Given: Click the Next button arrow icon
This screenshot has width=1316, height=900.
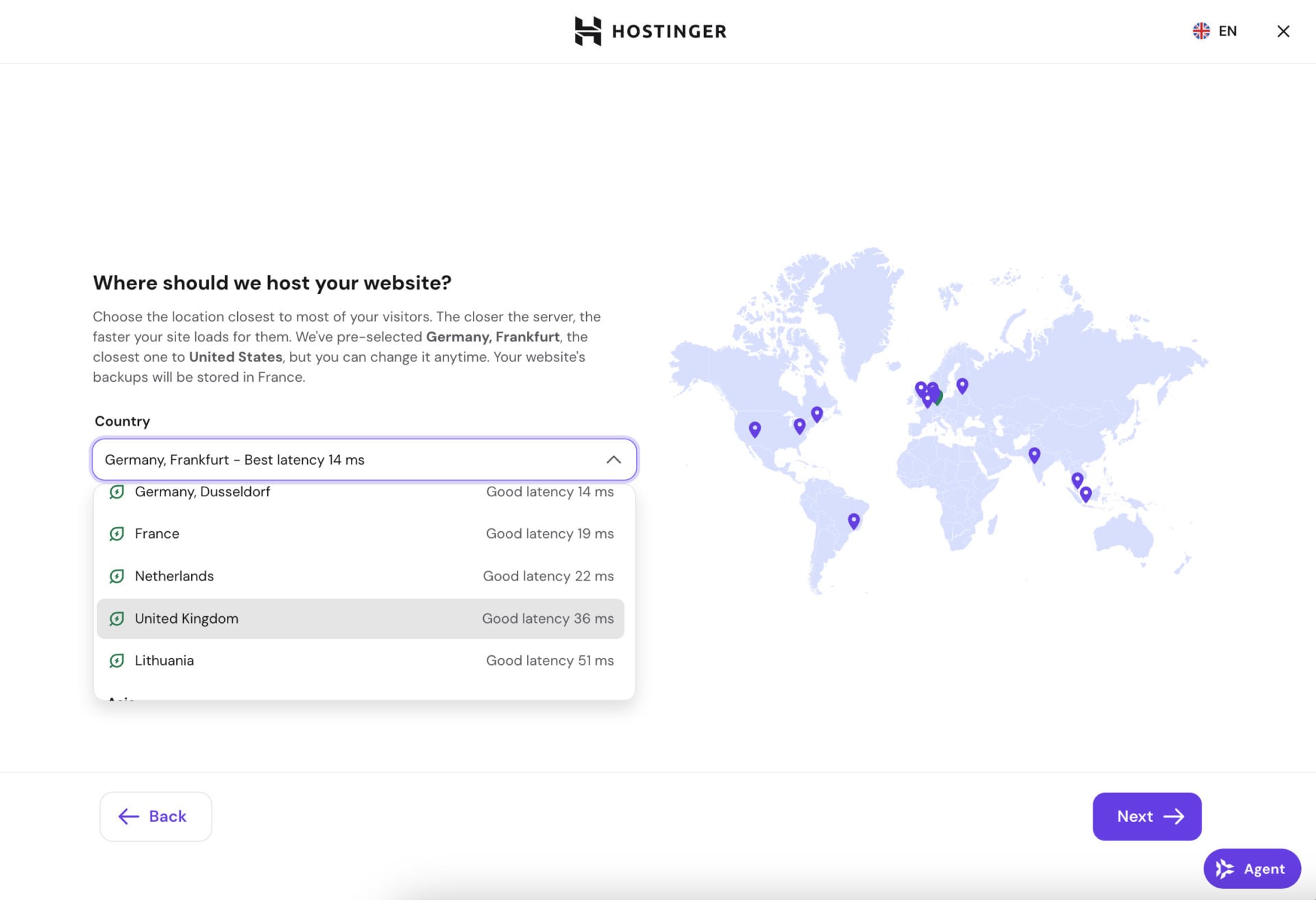Looking at the screenshot, I should coord(1173,816).
